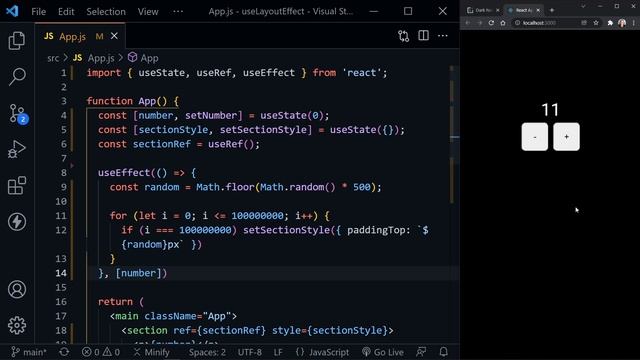
Task: Click Synchronize Changes icon in status bar
Action: pos(64,352)
